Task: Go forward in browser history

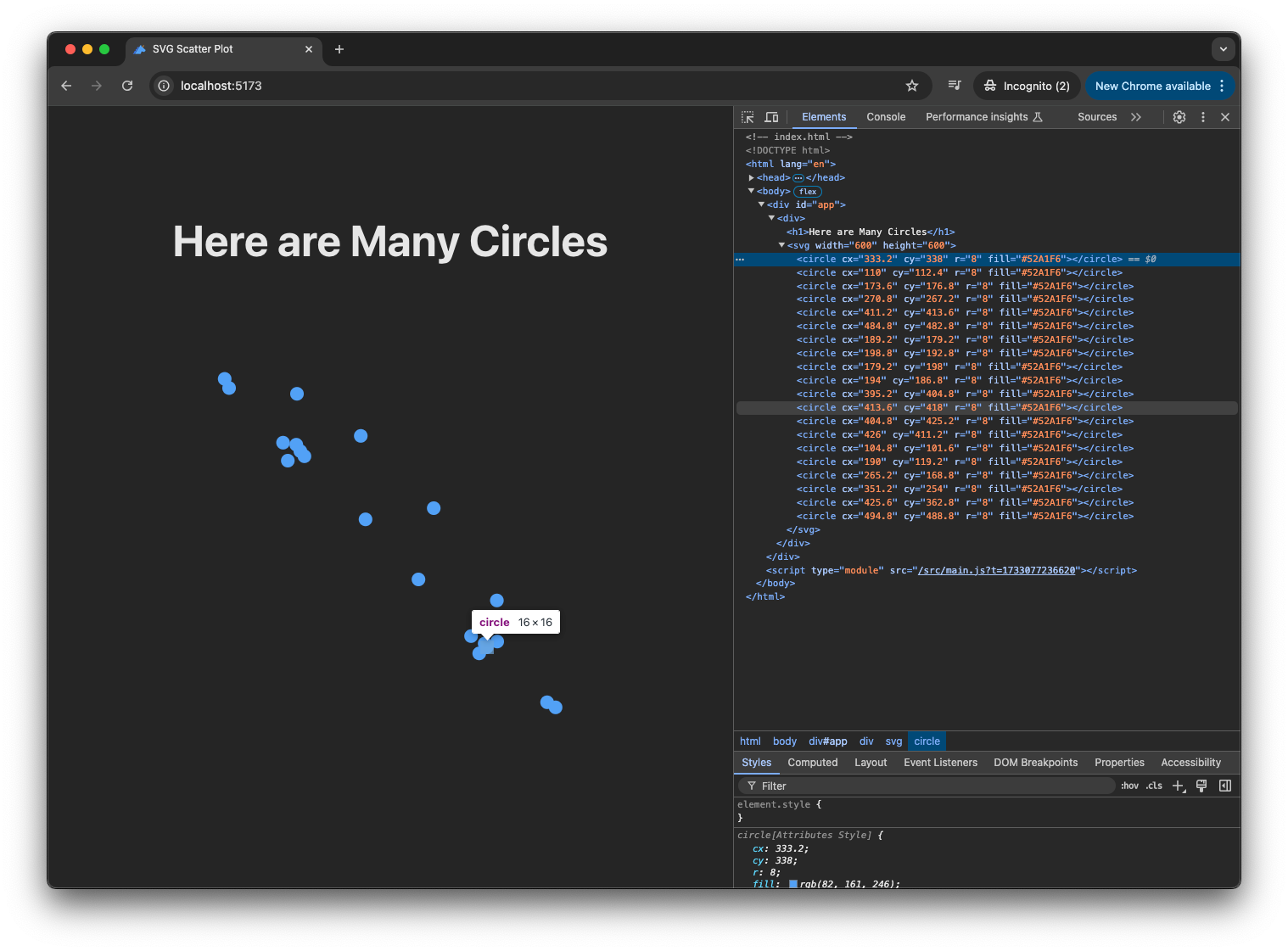Action: tap(97, 86)
